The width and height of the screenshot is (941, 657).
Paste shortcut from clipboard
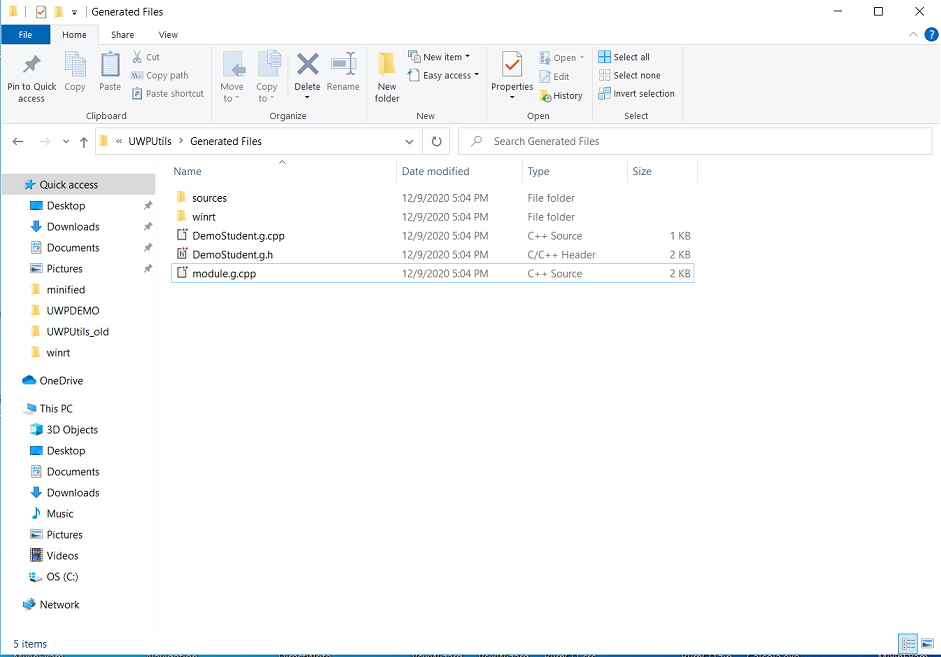coord(167,94)
